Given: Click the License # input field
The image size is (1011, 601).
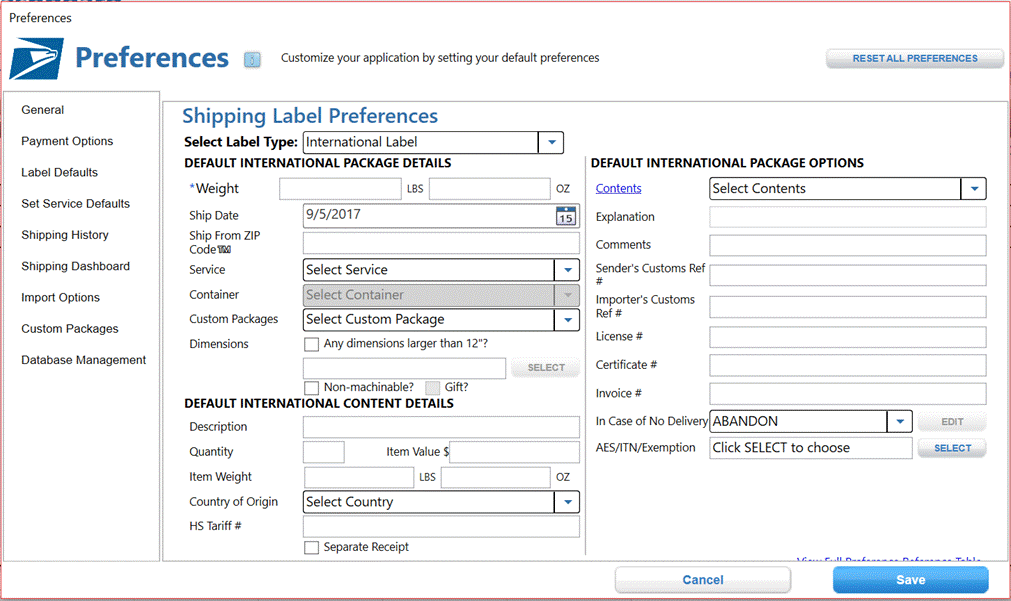Looking at the screenshot, I should pos(848,337).
